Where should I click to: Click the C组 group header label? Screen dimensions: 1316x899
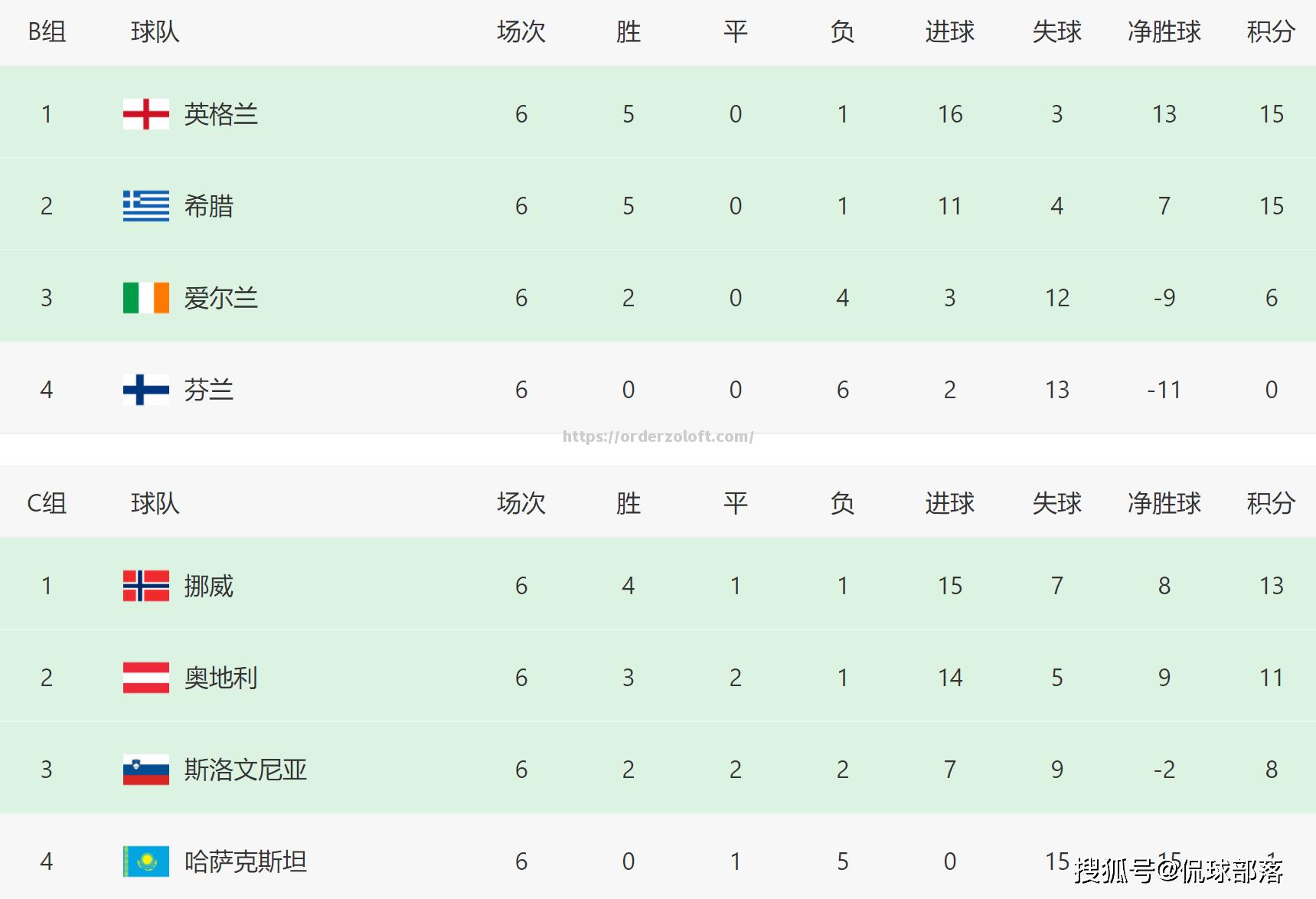(x=47, y=504)
